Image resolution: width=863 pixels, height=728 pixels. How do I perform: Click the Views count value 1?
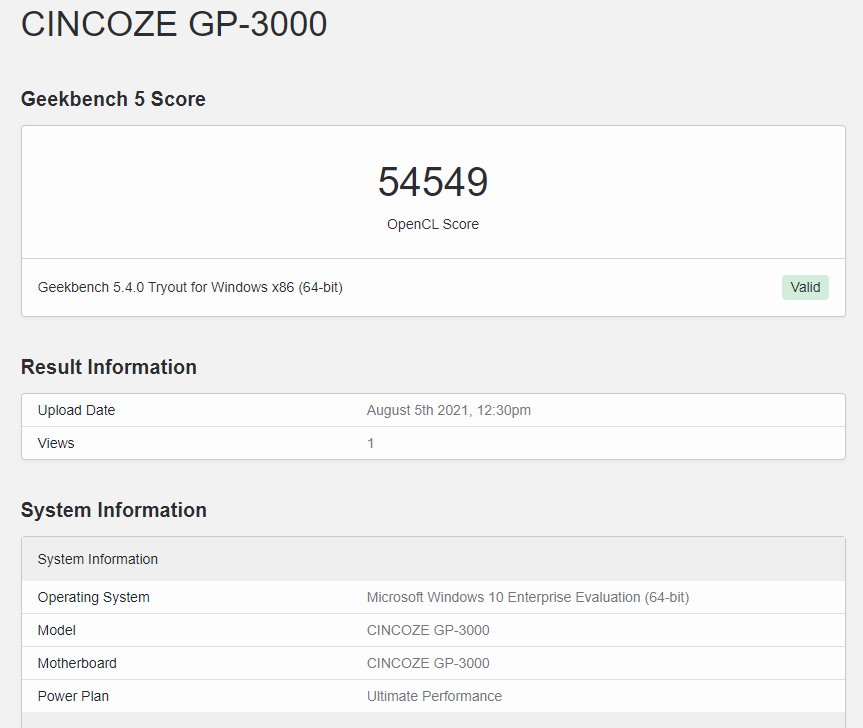click(371, 444)
